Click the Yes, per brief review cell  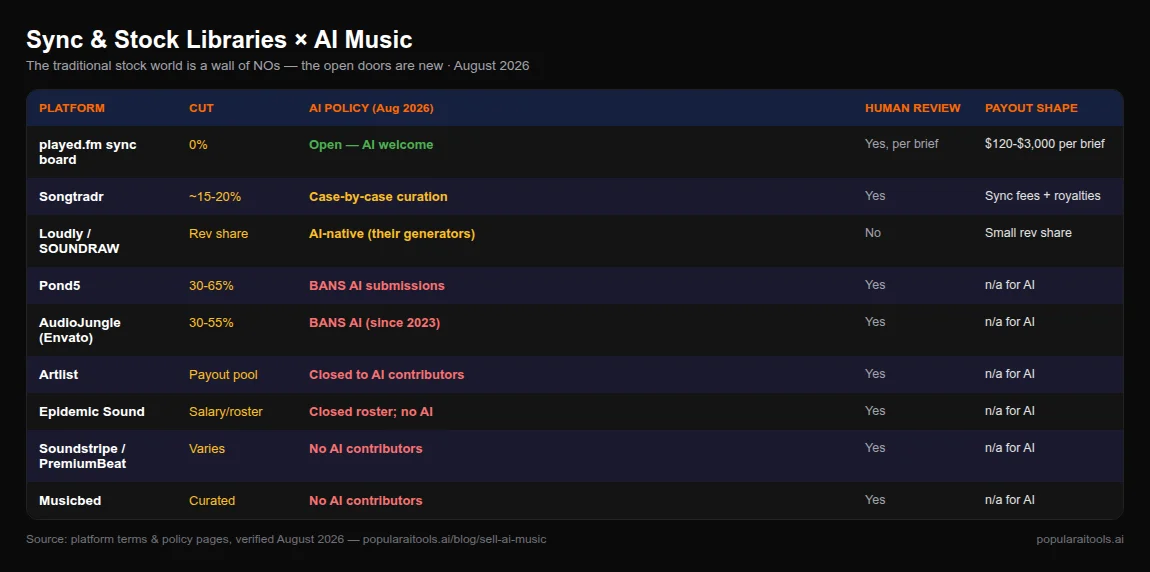pos(901,144)
